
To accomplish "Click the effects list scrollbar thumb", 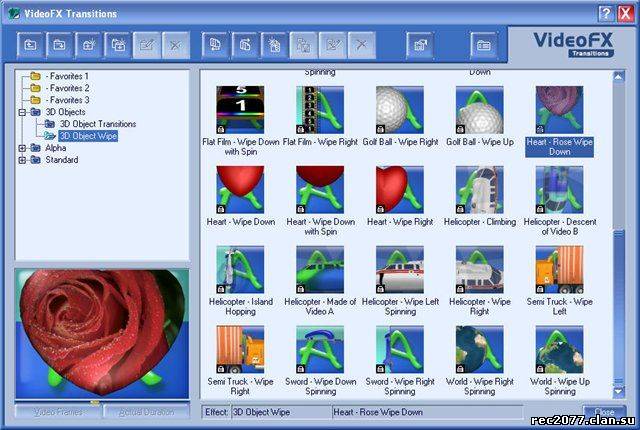I will (x=619, y=307).
